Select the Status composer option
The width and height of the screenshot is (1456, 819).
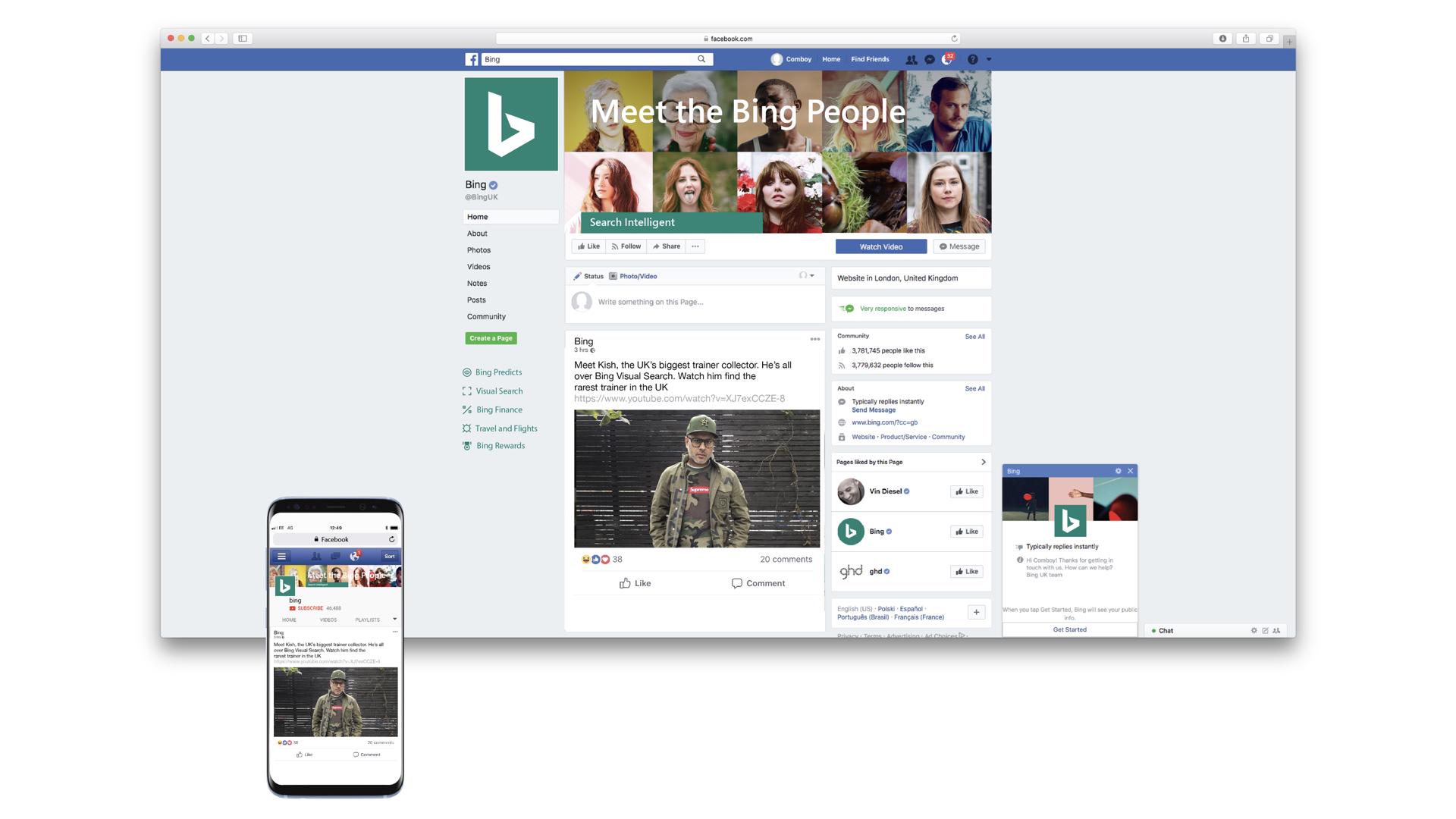(x=588, y=276)
